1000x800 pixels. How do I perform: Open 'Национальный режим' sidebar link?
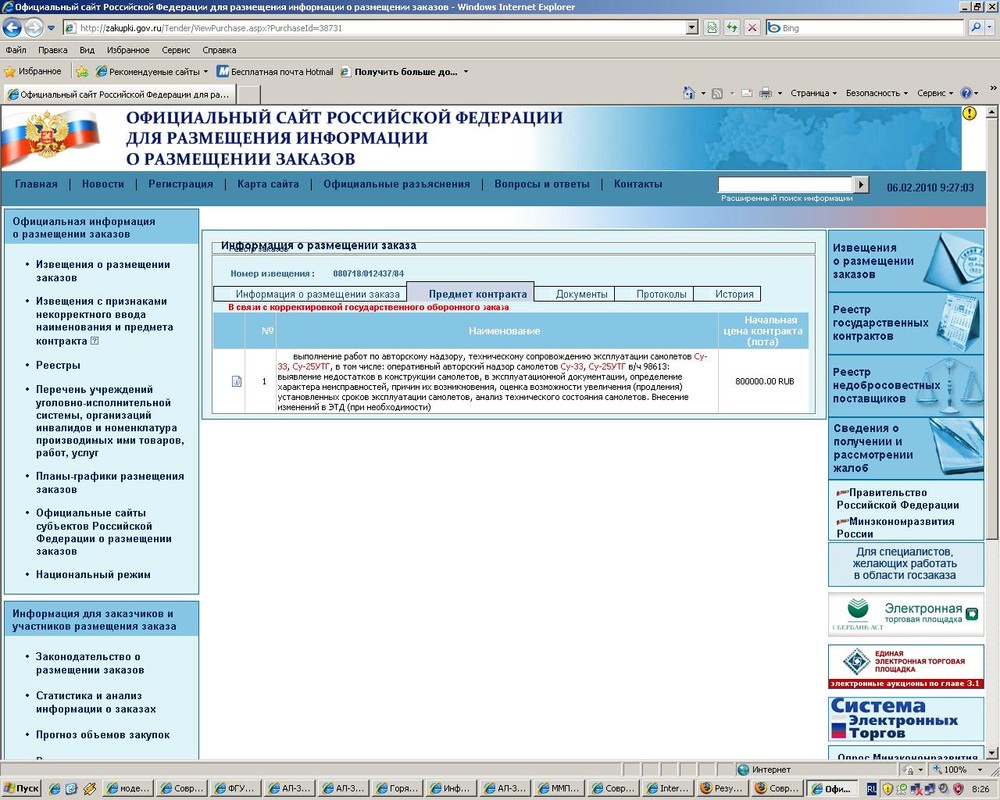pos(93,575)
